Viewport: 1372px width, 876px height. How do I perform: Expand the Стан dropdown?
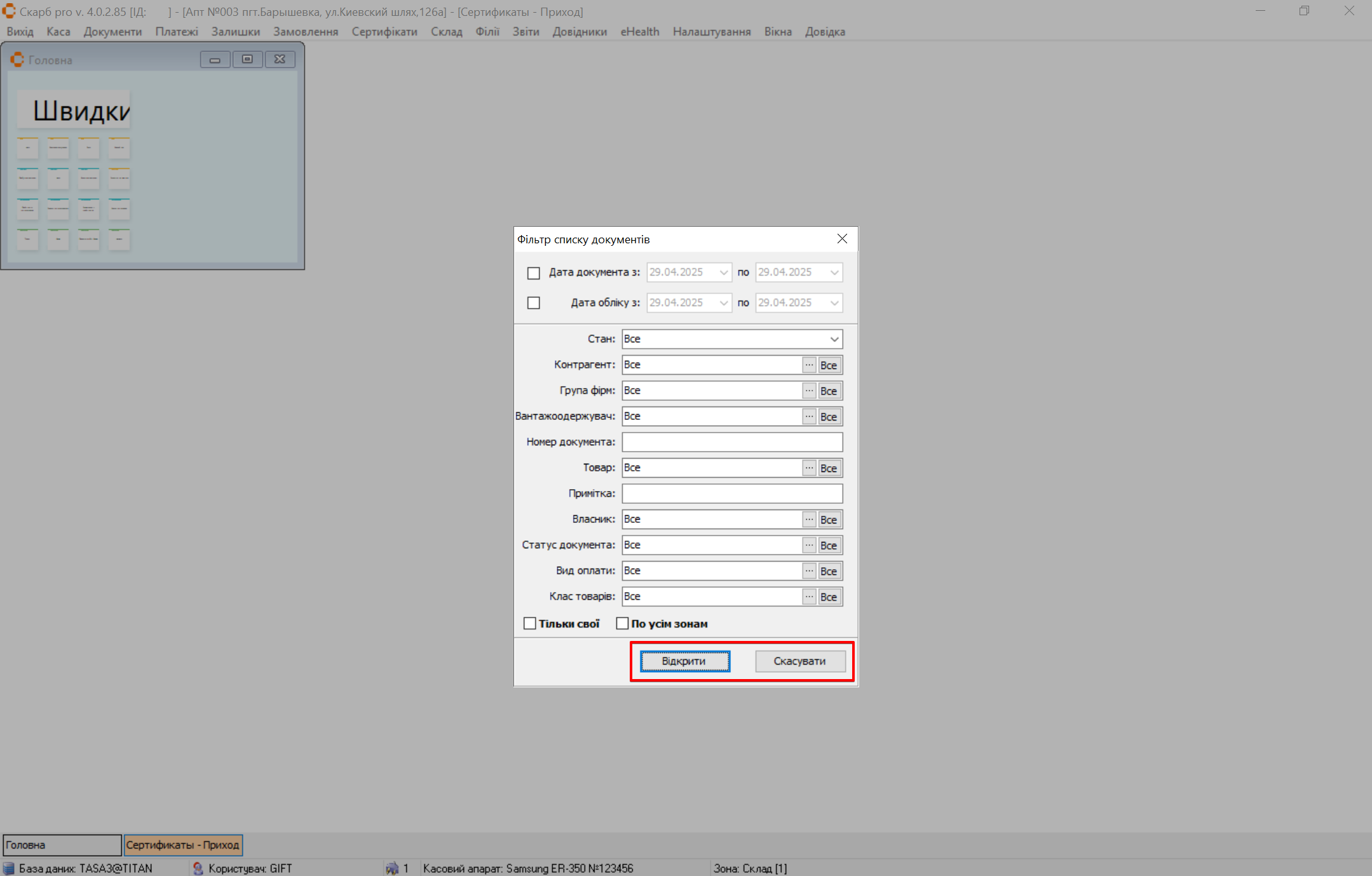[834, 339]
